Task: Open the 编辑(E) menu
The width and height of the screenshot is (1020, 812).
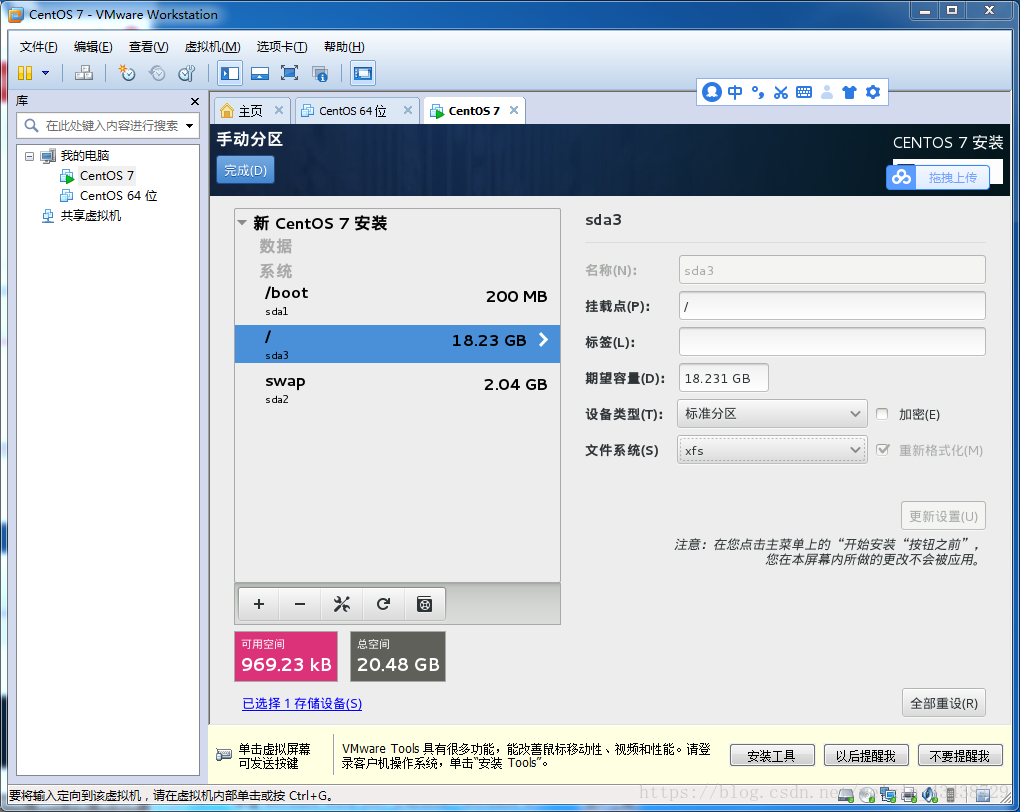Action: pyautogui.click(x=93, y=47)
